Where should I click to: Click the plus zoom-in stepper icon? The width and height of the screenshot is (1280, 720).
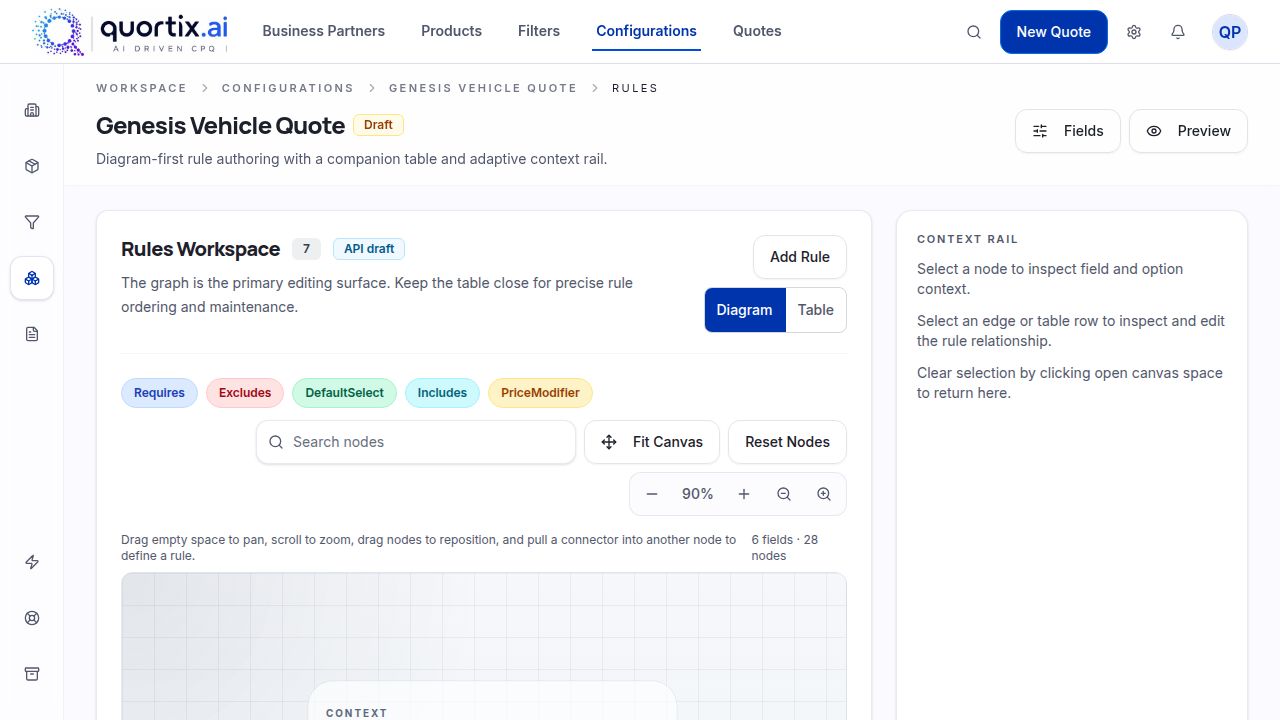pos(744,494)
